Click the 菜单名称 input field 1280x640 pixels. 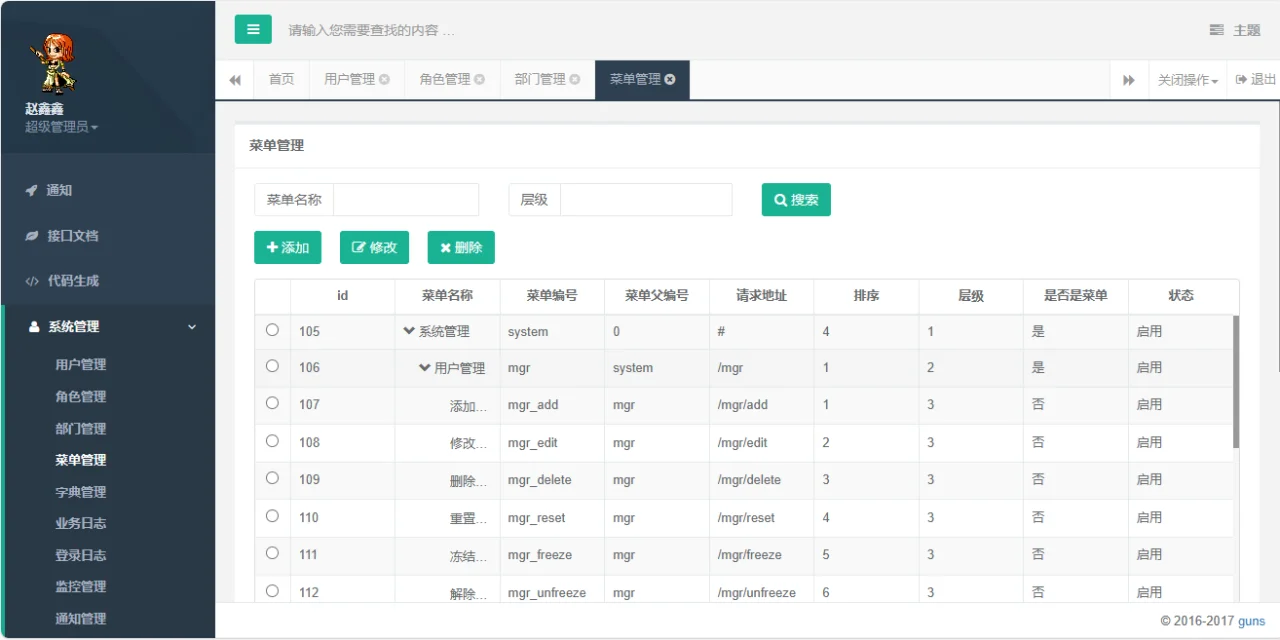click(406, 200)
